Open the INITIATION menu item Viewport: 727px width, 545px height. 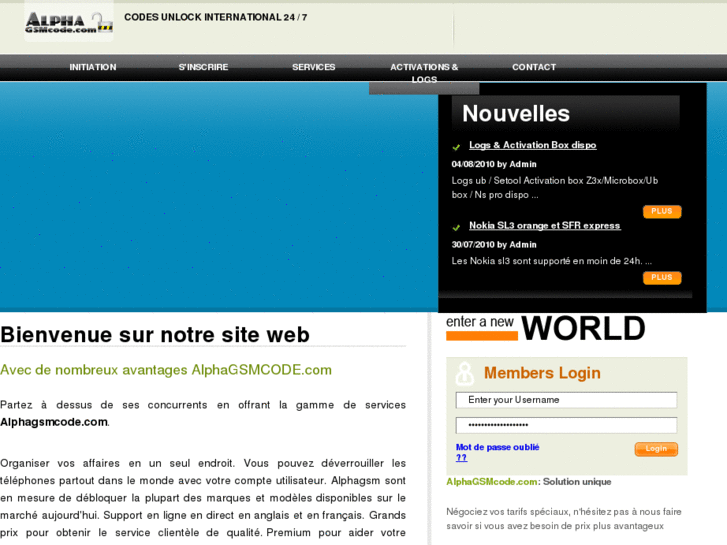click(93, 67)
